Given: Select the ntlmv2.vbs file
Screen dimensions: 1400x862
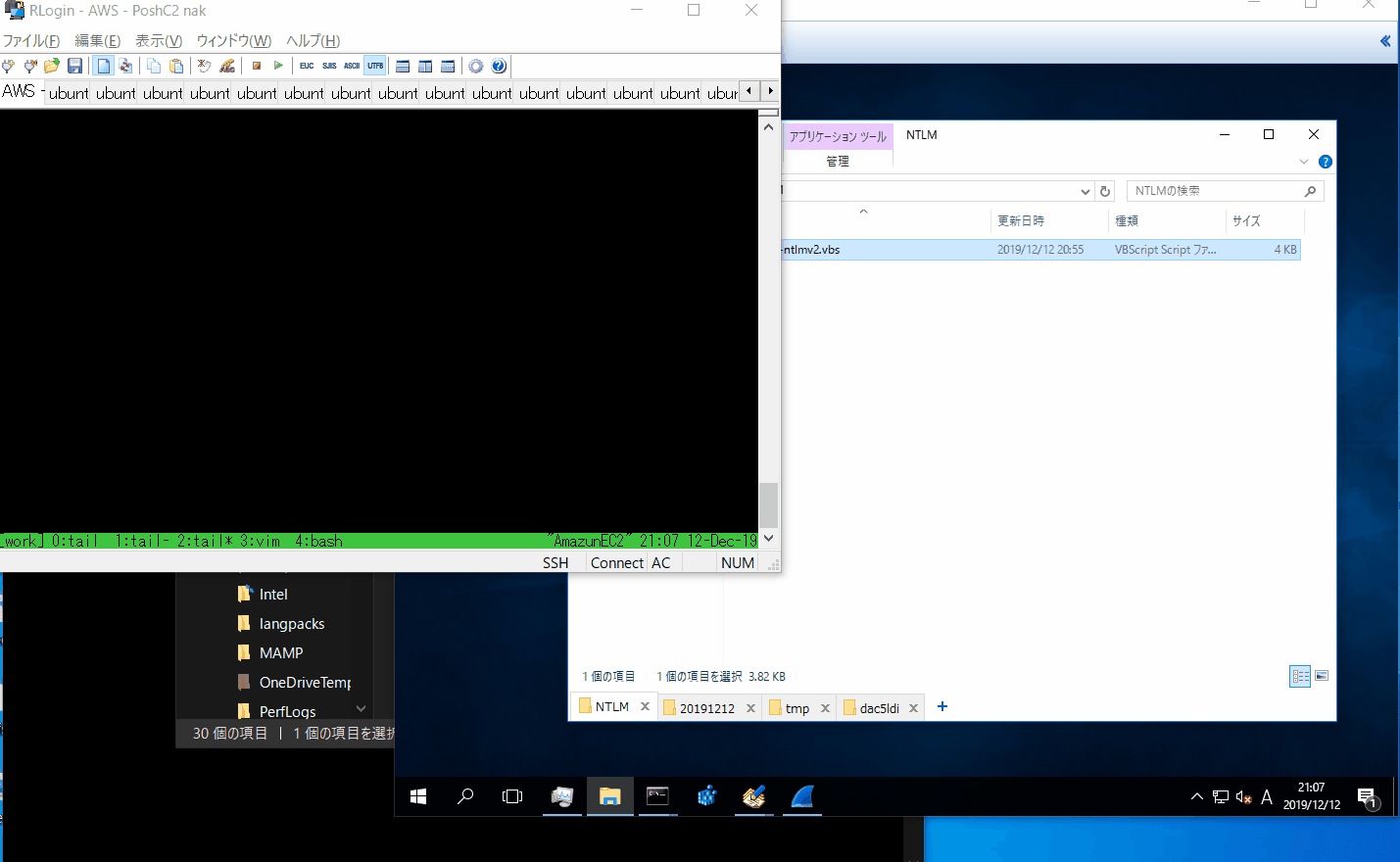Looking at the screenshot, I should (x=1040, y=250).
